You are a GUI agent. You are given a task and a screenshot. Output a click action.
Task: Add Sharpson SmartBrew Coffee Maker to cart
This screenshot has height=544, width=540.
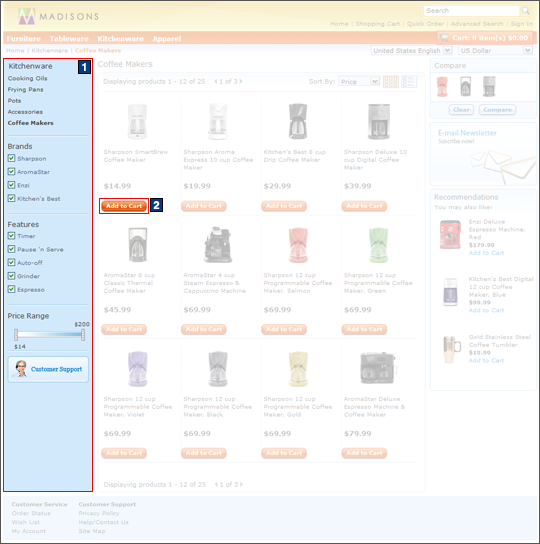(x=124, y=206)
